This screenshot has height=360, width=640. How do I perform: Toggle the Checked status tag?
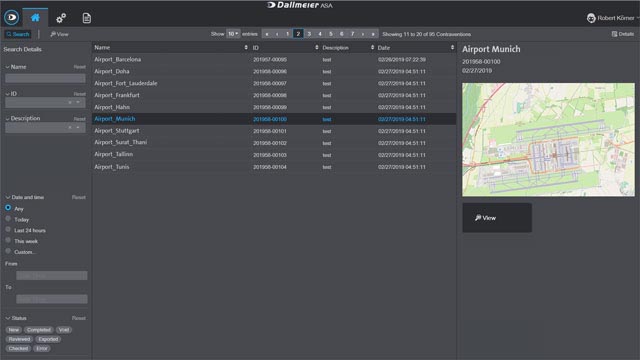point(18,349)
